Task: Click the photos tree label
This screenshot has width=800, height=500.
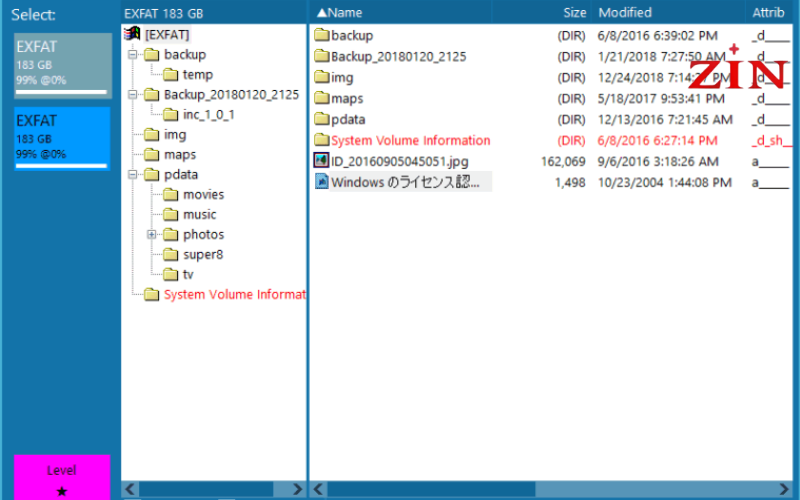Action: (x=204, y=235)
